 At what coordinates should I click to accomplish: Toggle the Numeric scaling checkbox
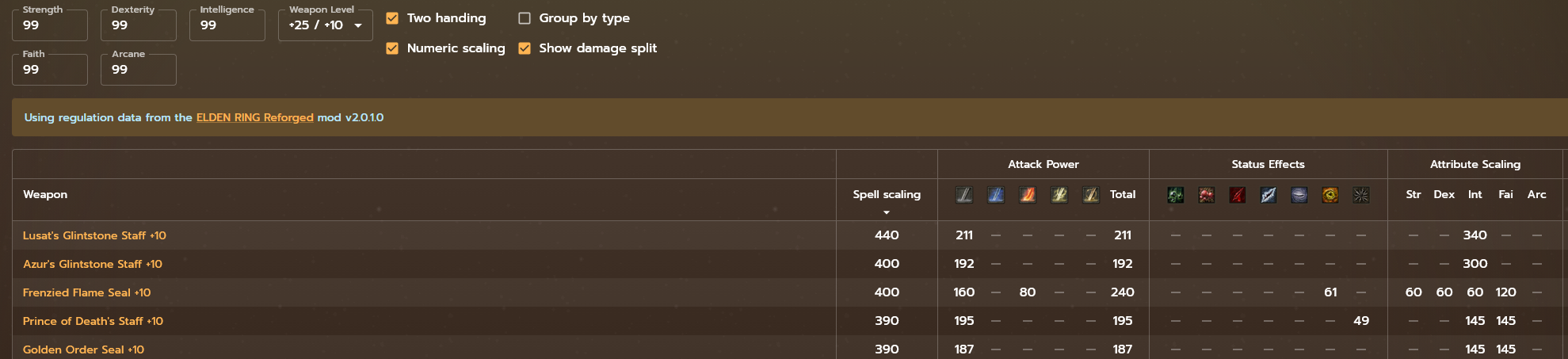(392, 48)
